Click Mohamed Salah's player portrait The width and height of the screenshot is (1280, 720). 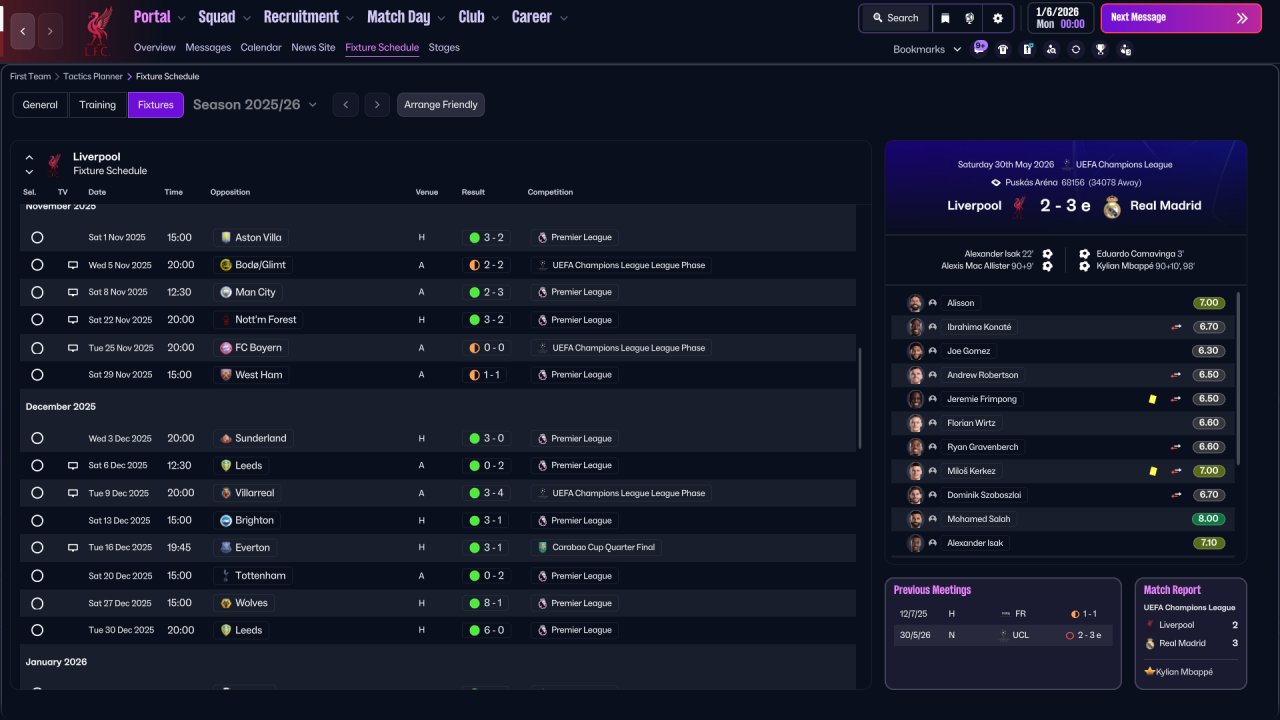click(915, 519)
